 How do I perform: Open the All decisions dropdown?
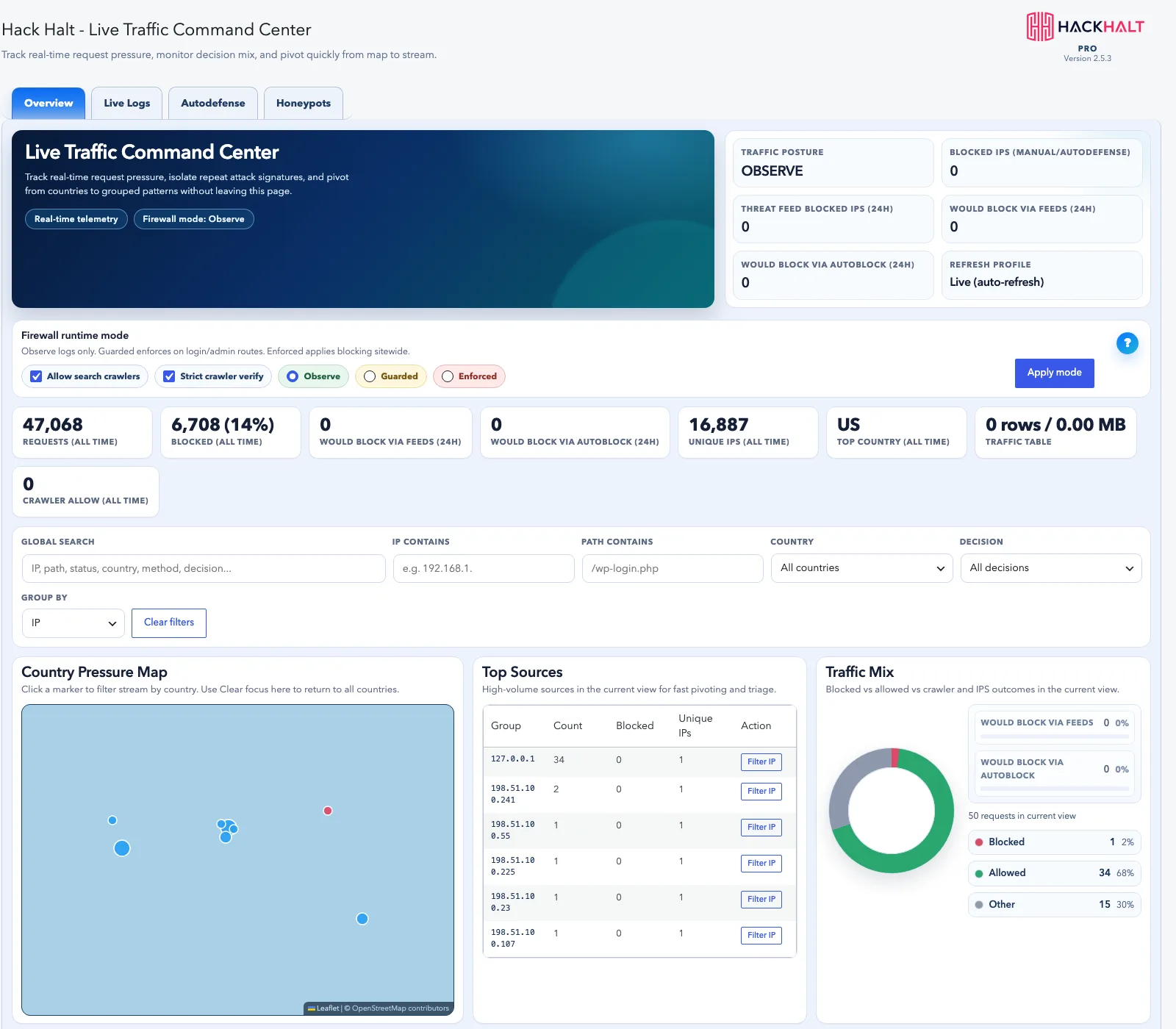(x=1051, y=568)
